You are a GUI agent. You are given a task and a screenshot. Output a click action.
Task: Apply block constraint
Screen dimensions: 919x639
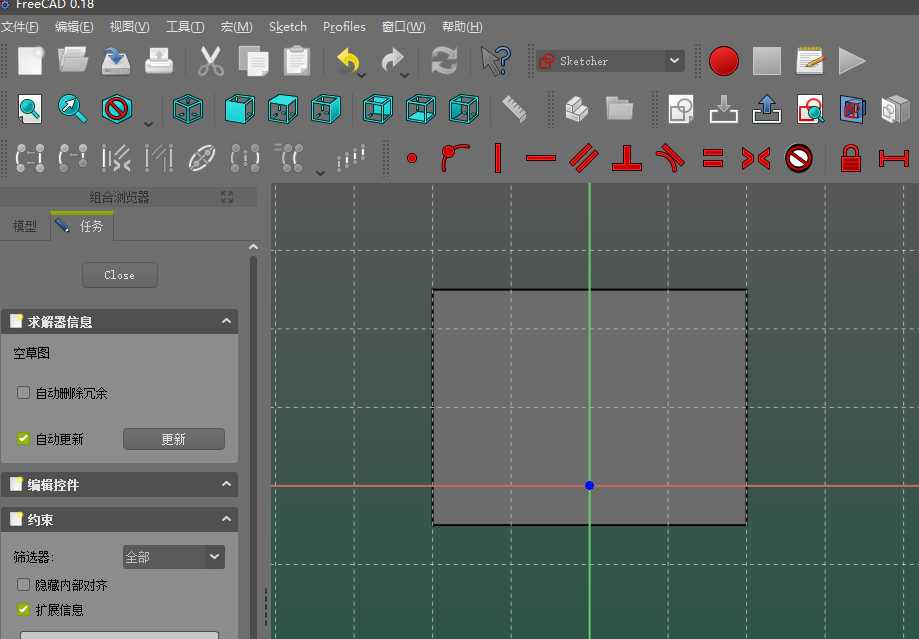799,158
